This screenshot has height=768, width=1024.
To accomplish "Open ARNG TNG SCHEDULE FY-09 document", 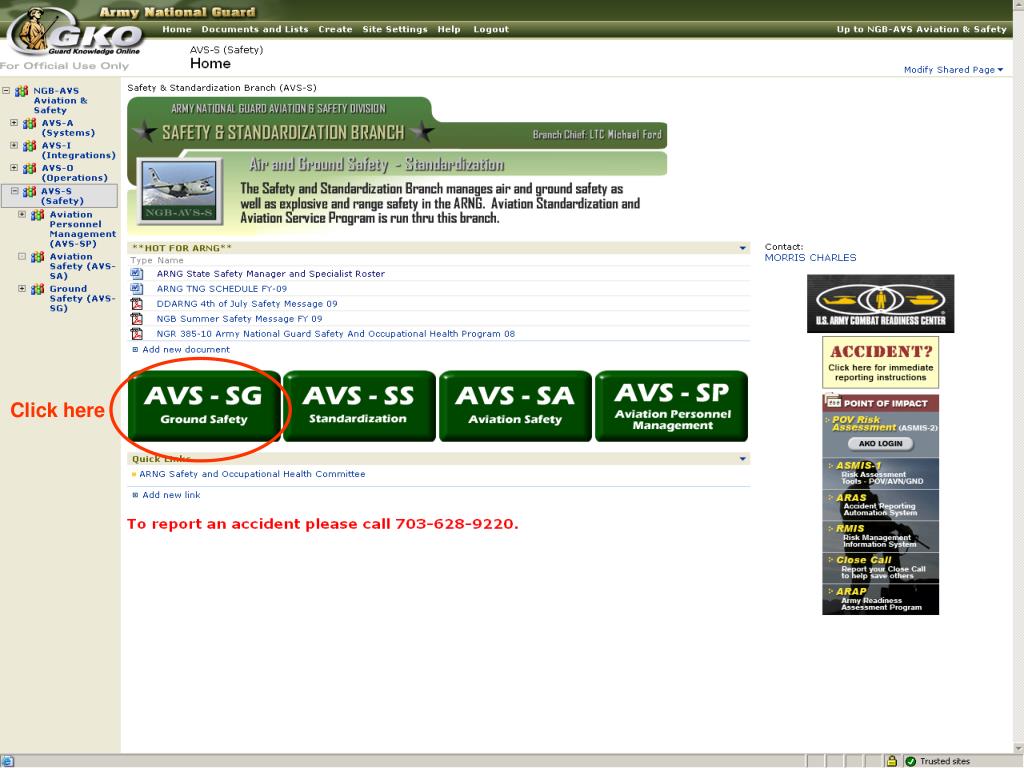I will click(x=221, y=289).
